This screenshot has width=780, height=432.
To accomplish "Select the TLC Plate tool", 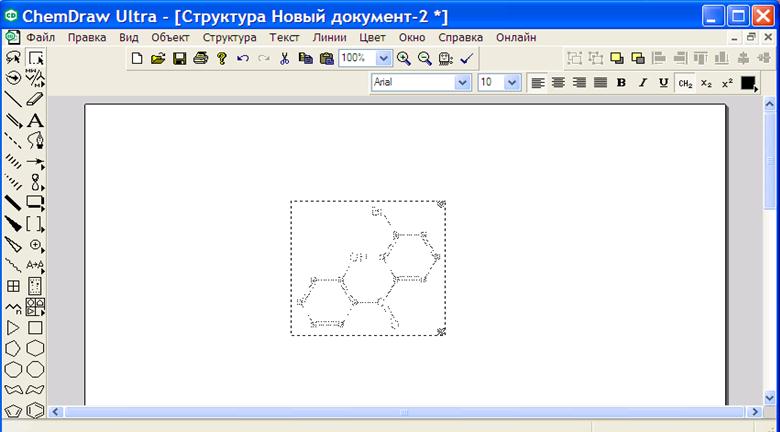I will pyautogui.click(x=35, y=286).
